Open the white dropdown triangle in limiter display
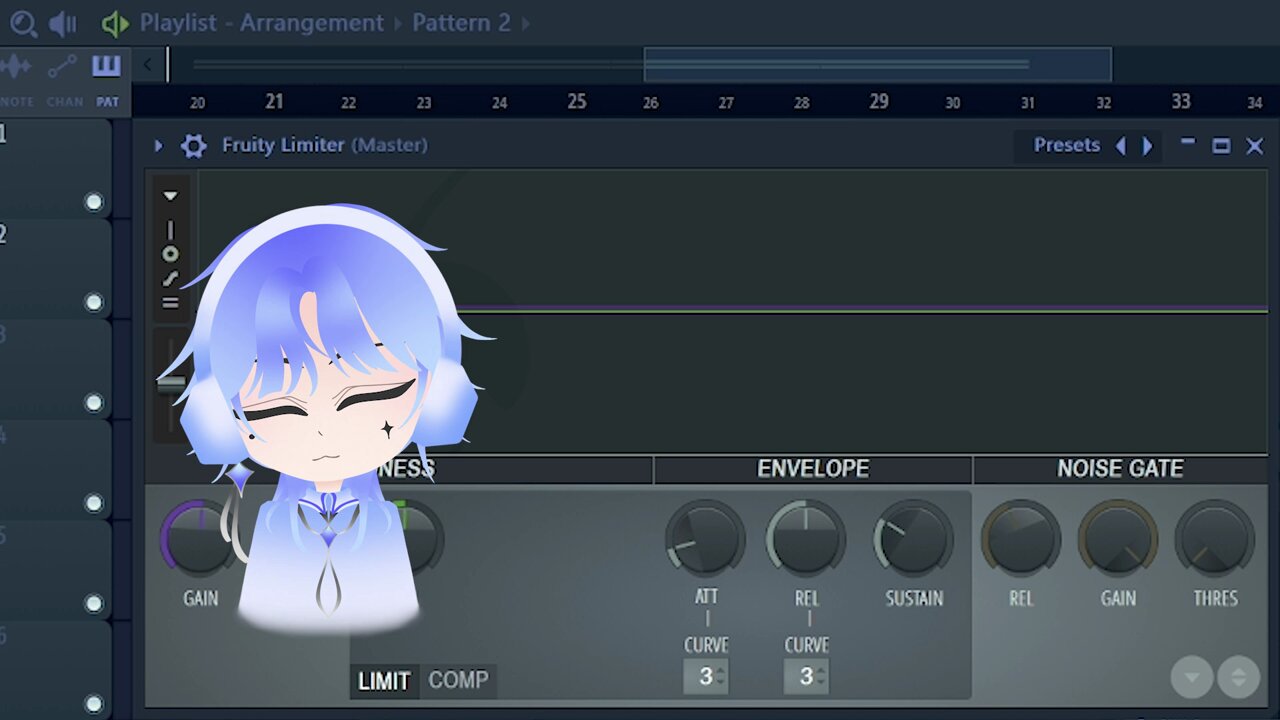The image size is (1280, 720). pyautogui.click(x=170, y=196)
